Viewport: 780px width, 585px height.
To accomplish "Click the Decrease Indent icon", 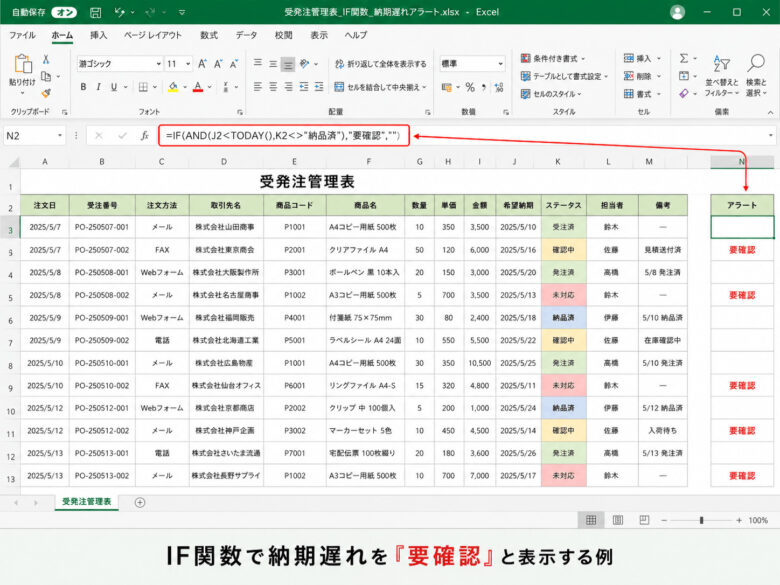I will pos(303,87).
